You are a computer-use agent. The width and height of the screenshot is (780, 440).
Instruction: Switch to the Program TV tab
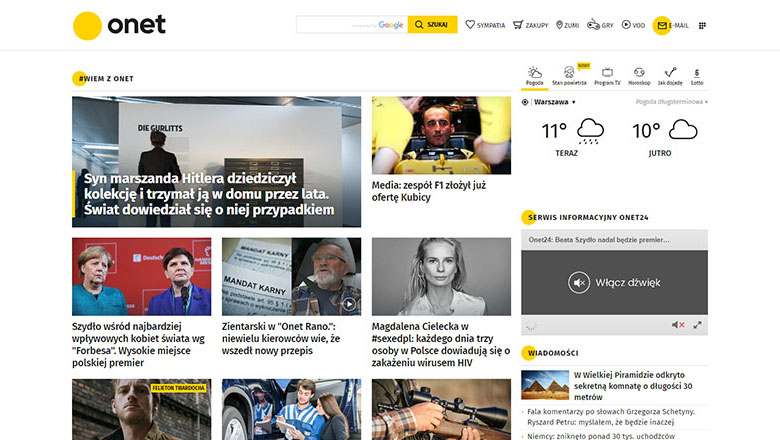tap(607, 76)
